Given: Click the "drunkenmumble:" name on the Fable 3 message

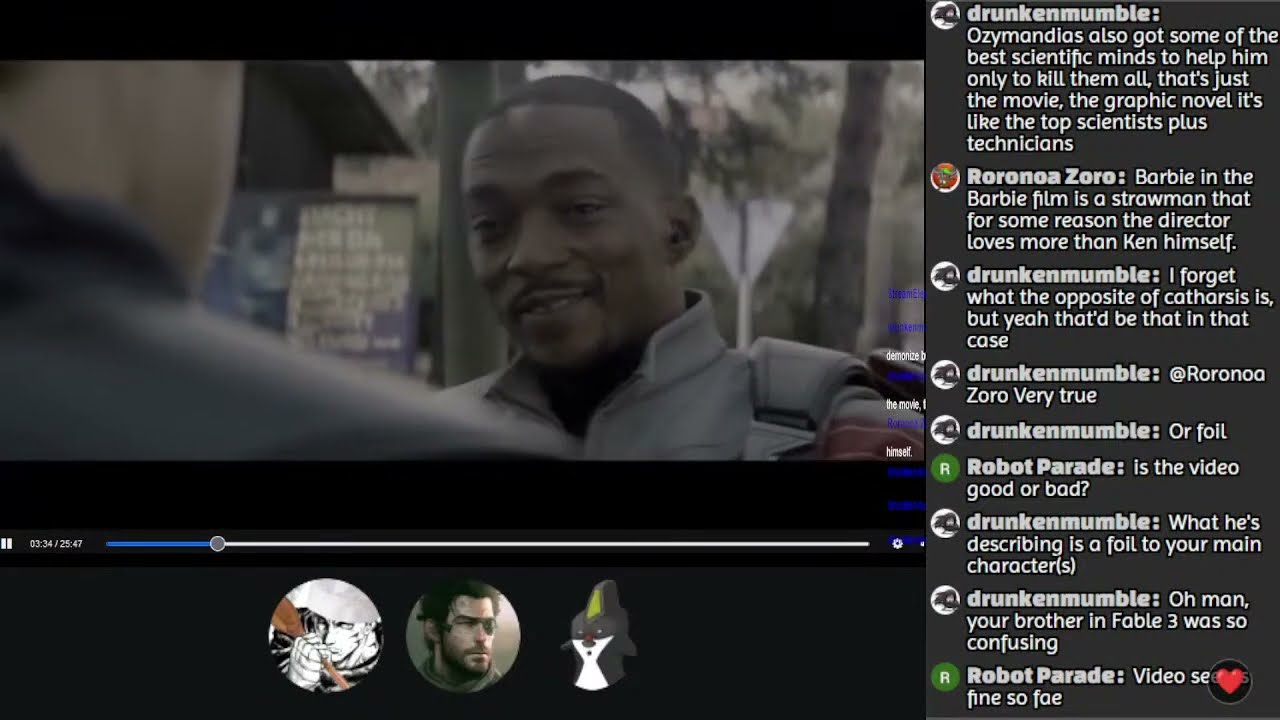Looking at the screenshot, I should tap(1064, 600).
